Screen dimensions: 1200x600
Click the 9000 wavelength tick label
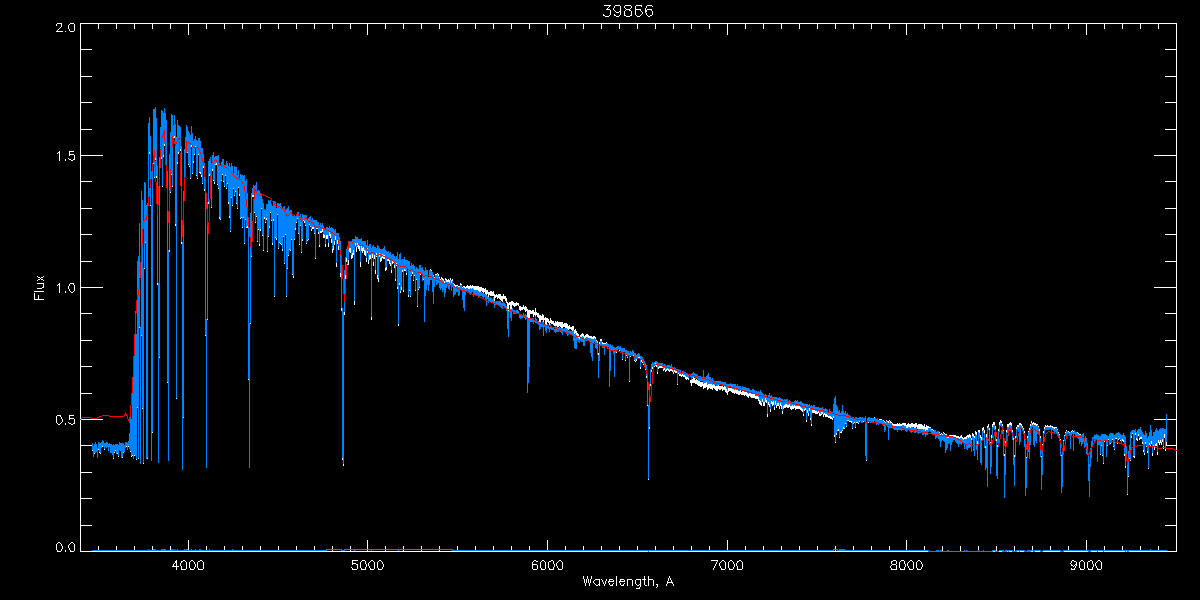[1086, 565]
